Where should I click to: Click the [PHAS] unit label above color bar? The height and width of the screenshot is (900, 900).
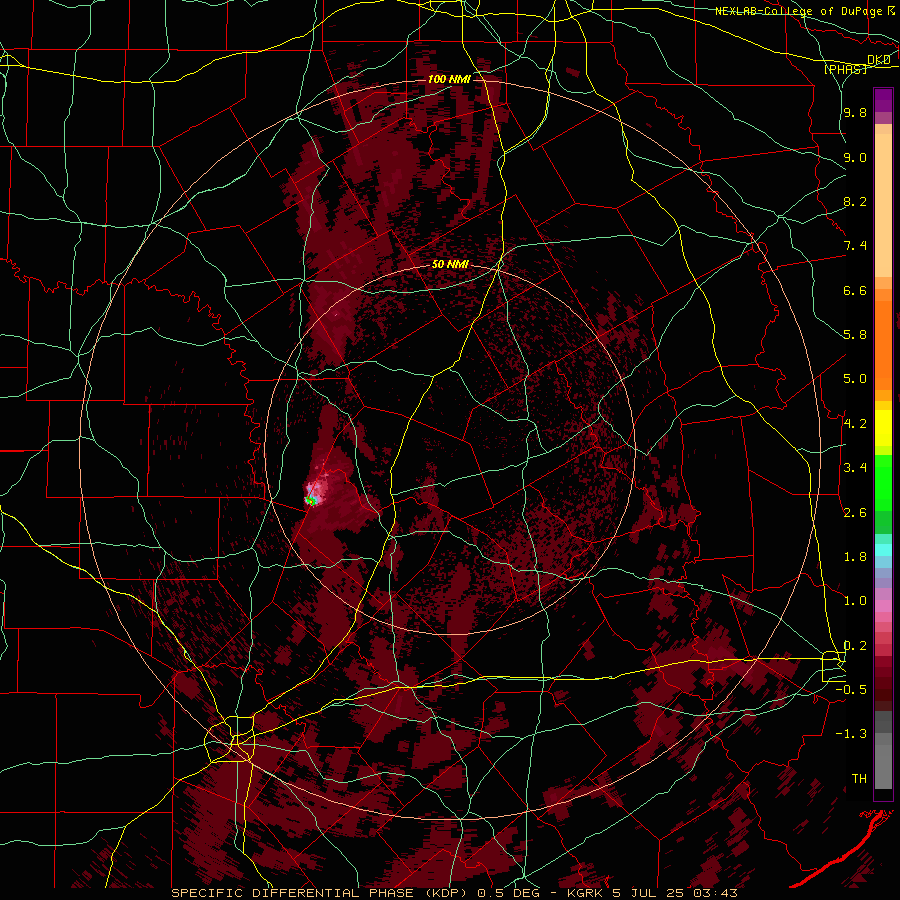[845, 69]
